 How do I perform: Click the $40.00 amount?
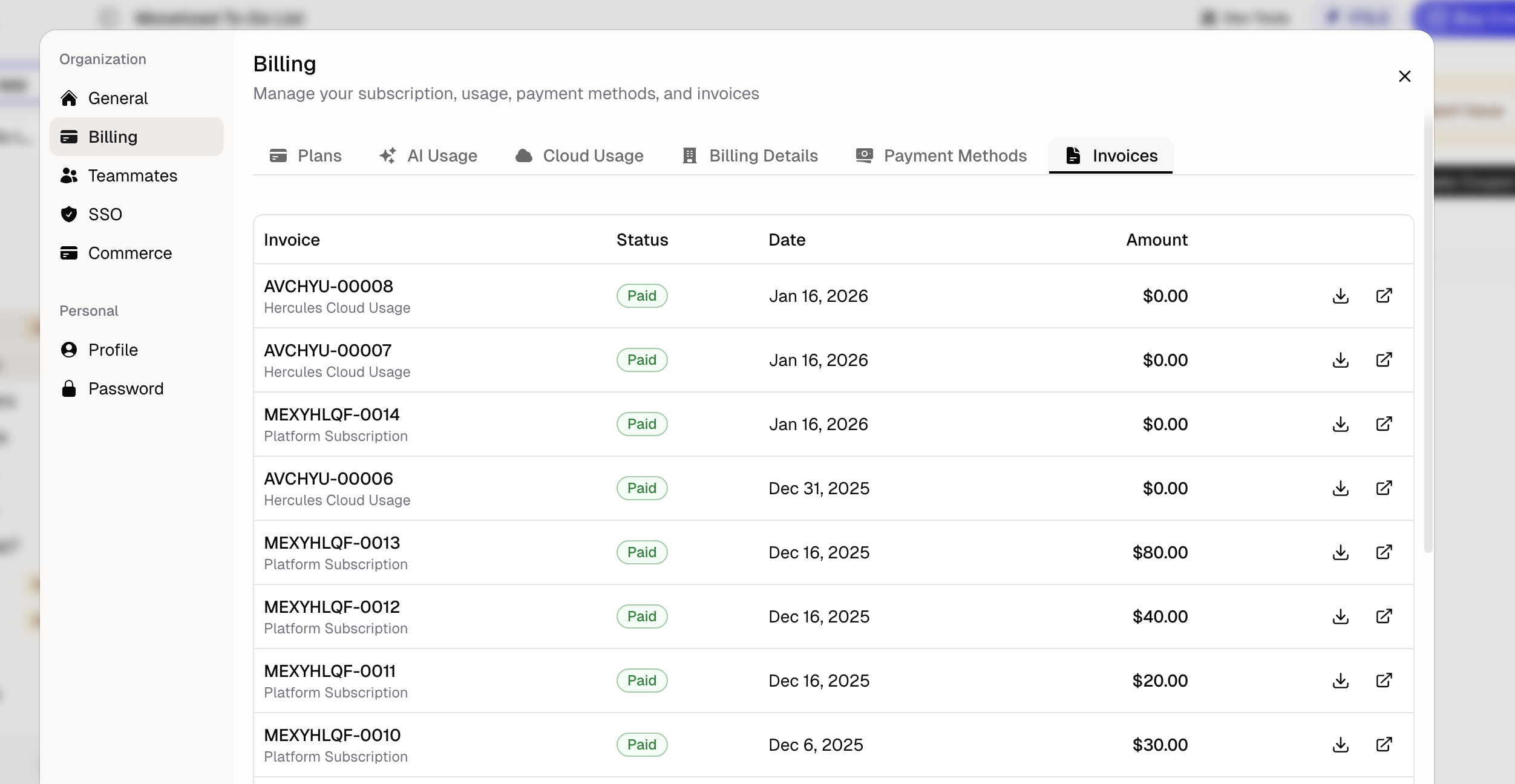click(x=1160, y=616)
